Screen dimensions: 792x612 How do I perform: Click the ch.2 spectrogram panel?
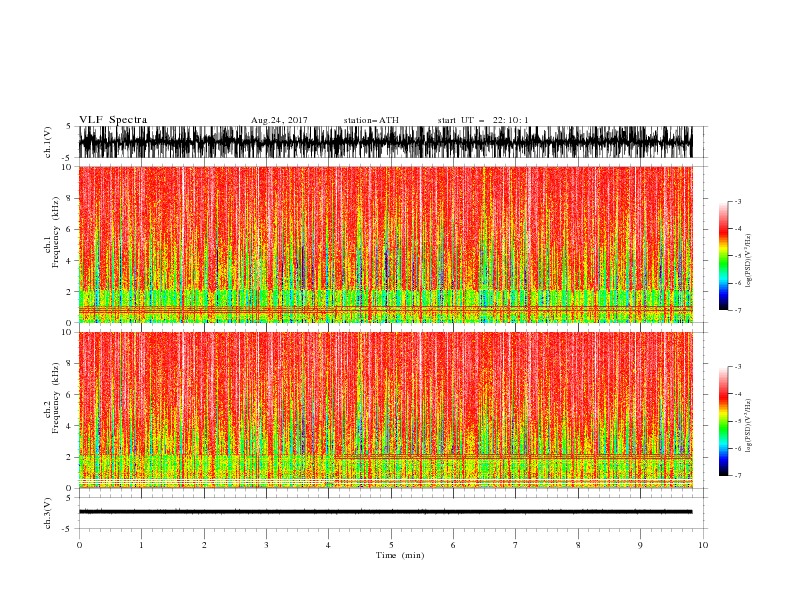pyautogui.click(x=385, y=410)
